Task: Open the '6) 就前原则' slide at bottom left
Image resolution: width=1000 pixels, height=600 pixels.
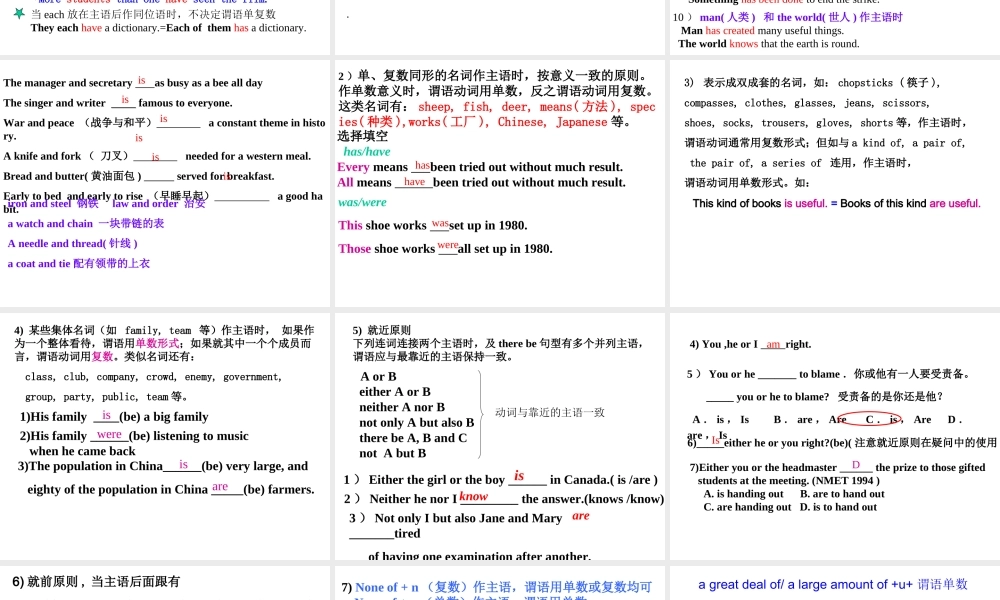Action: [x=165, y=583]
